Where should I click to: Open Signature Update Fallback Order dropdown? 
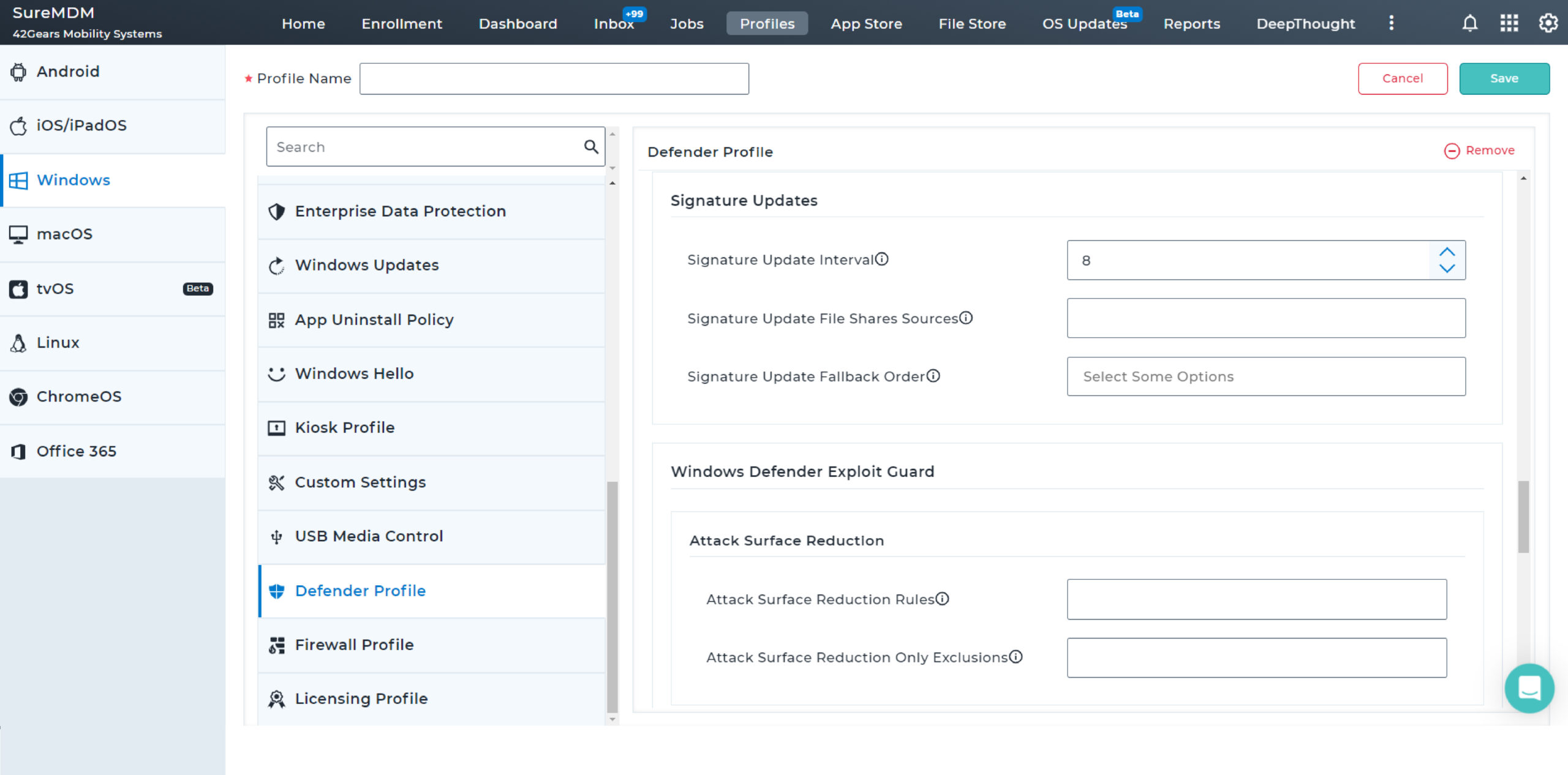tap(1266, 376)
